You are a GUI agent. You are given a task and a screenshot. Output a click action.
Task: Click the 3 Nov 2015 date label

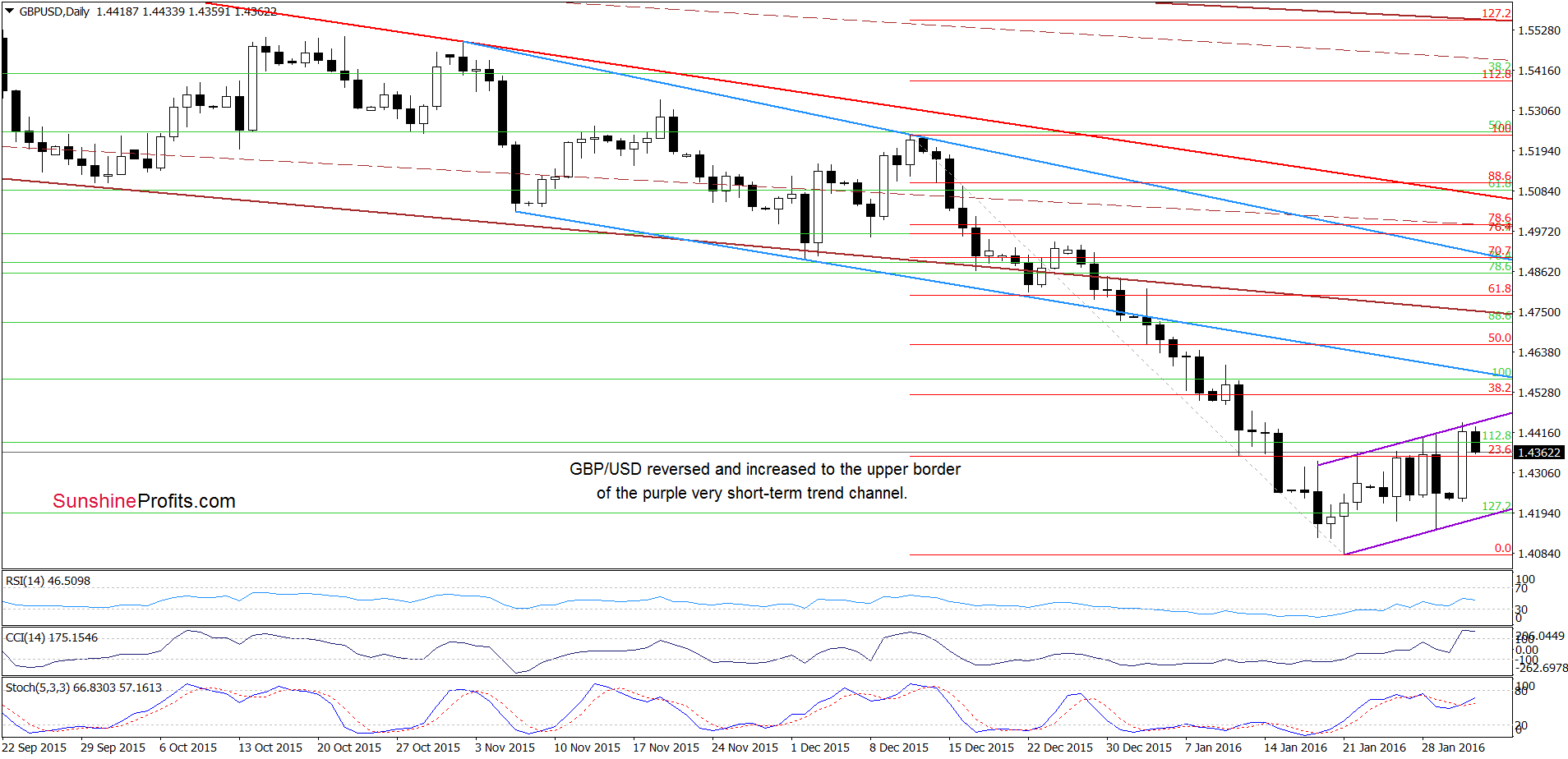505,747
